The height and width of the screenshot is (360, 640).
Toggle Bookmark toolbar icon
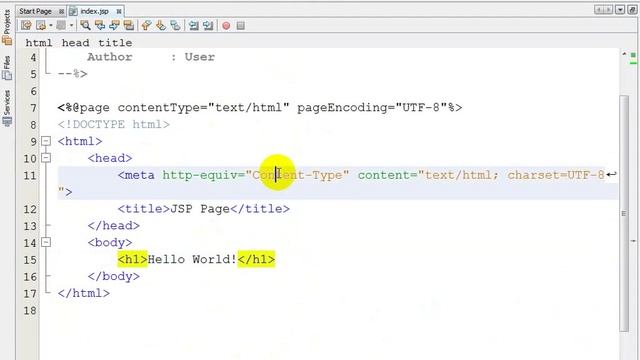point(175,26)
